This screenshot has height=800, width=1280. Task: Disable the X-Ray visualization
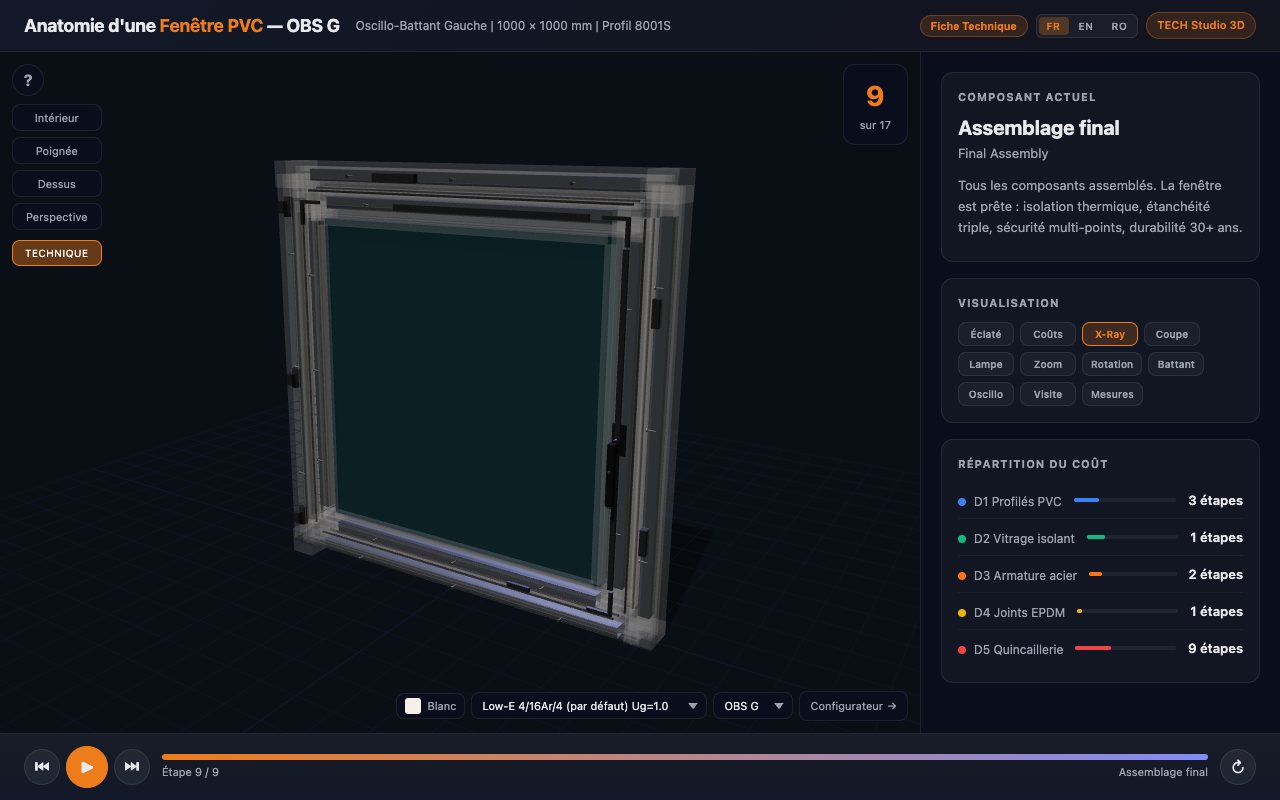pyautogui.click(x=1110, y=334)
